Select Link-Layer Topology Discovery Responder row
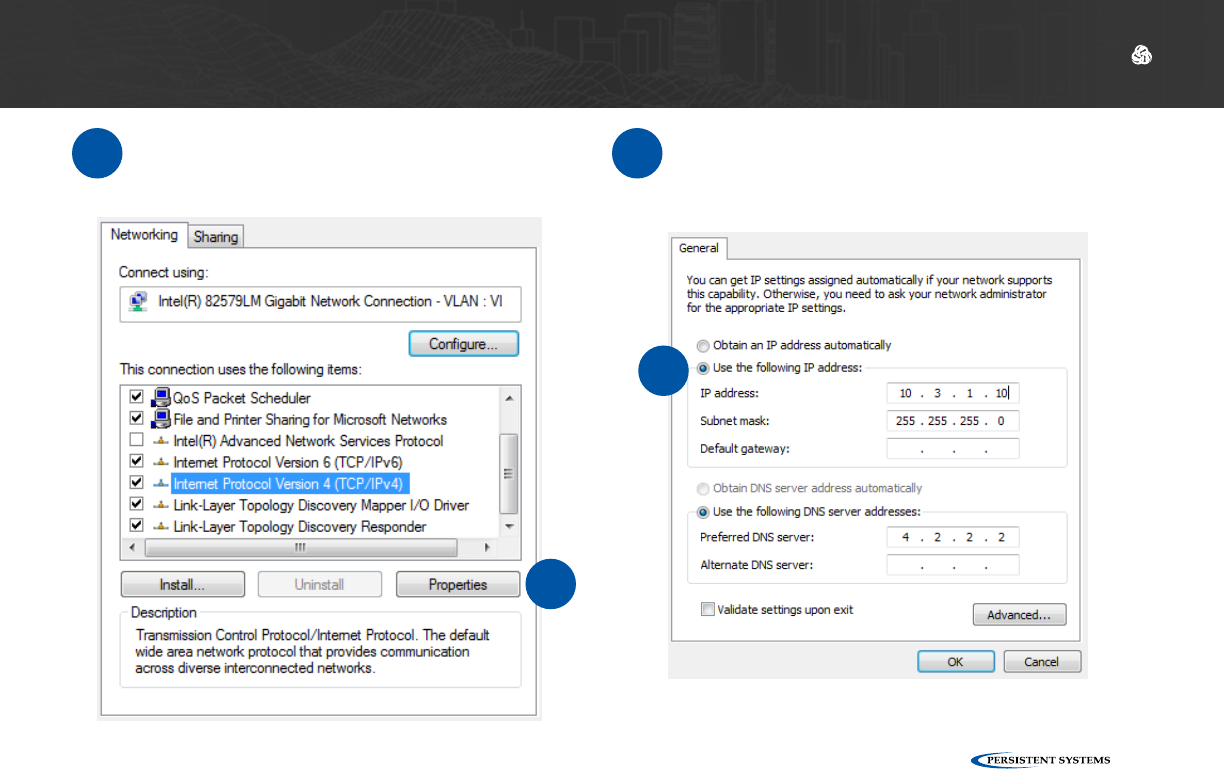Screen dimensions: 1224x769 299,526
